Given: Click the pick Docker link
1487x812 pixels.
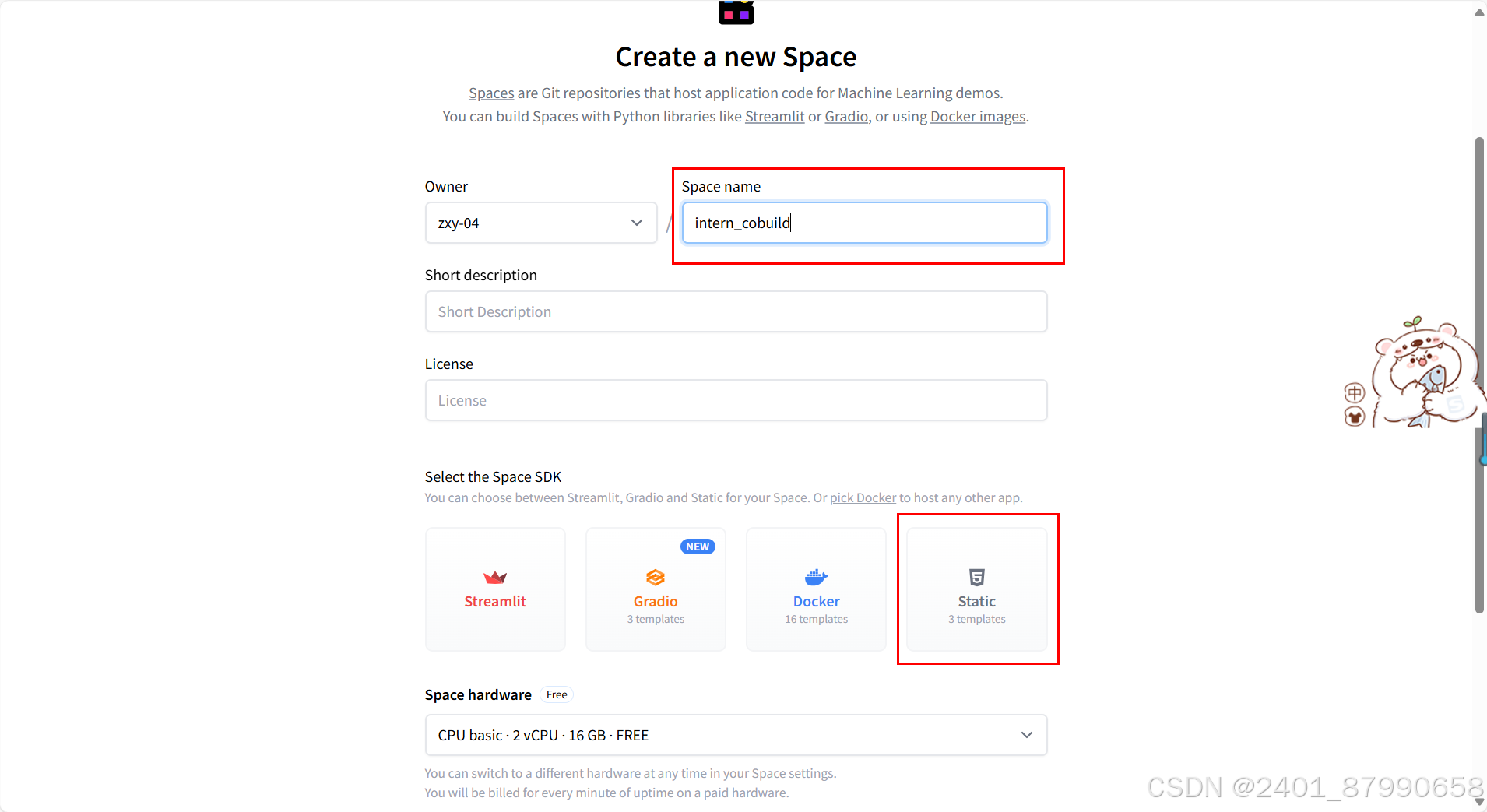Looking at the screenshot, I should pos(863,497).
